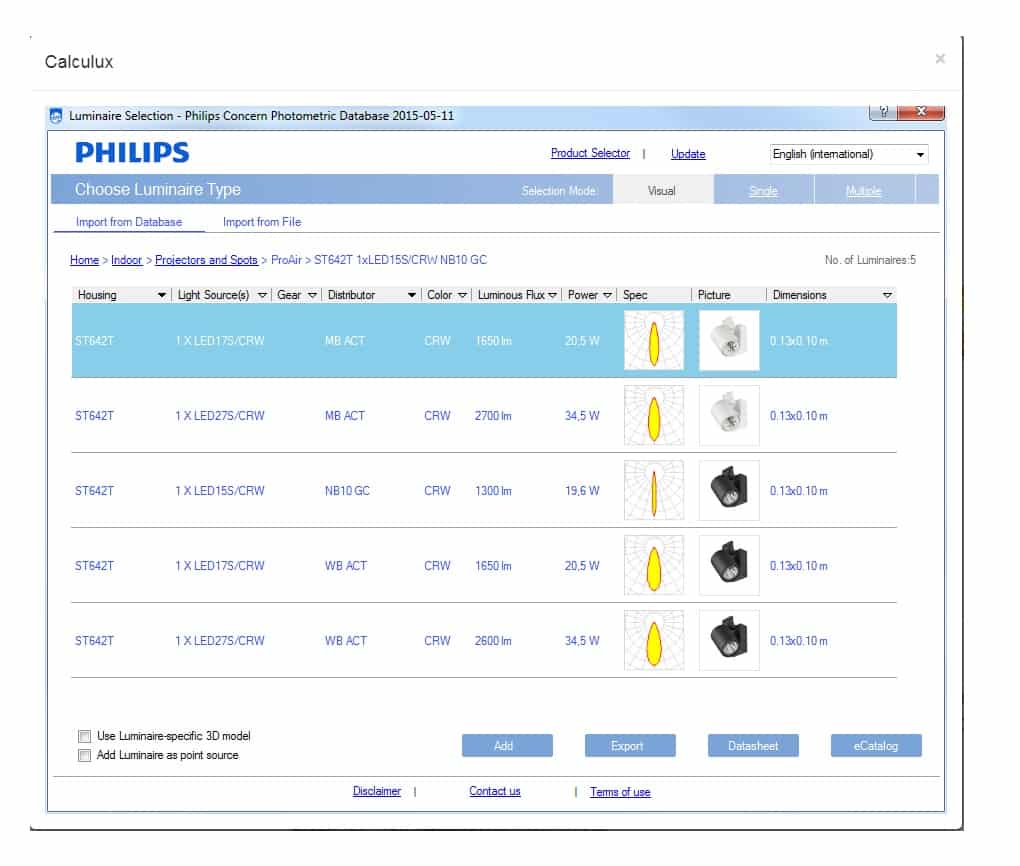Click the Projectors and Spots breadcrumb link
The width and height of the screenshot is (1020, 866).
pos(206,260)
